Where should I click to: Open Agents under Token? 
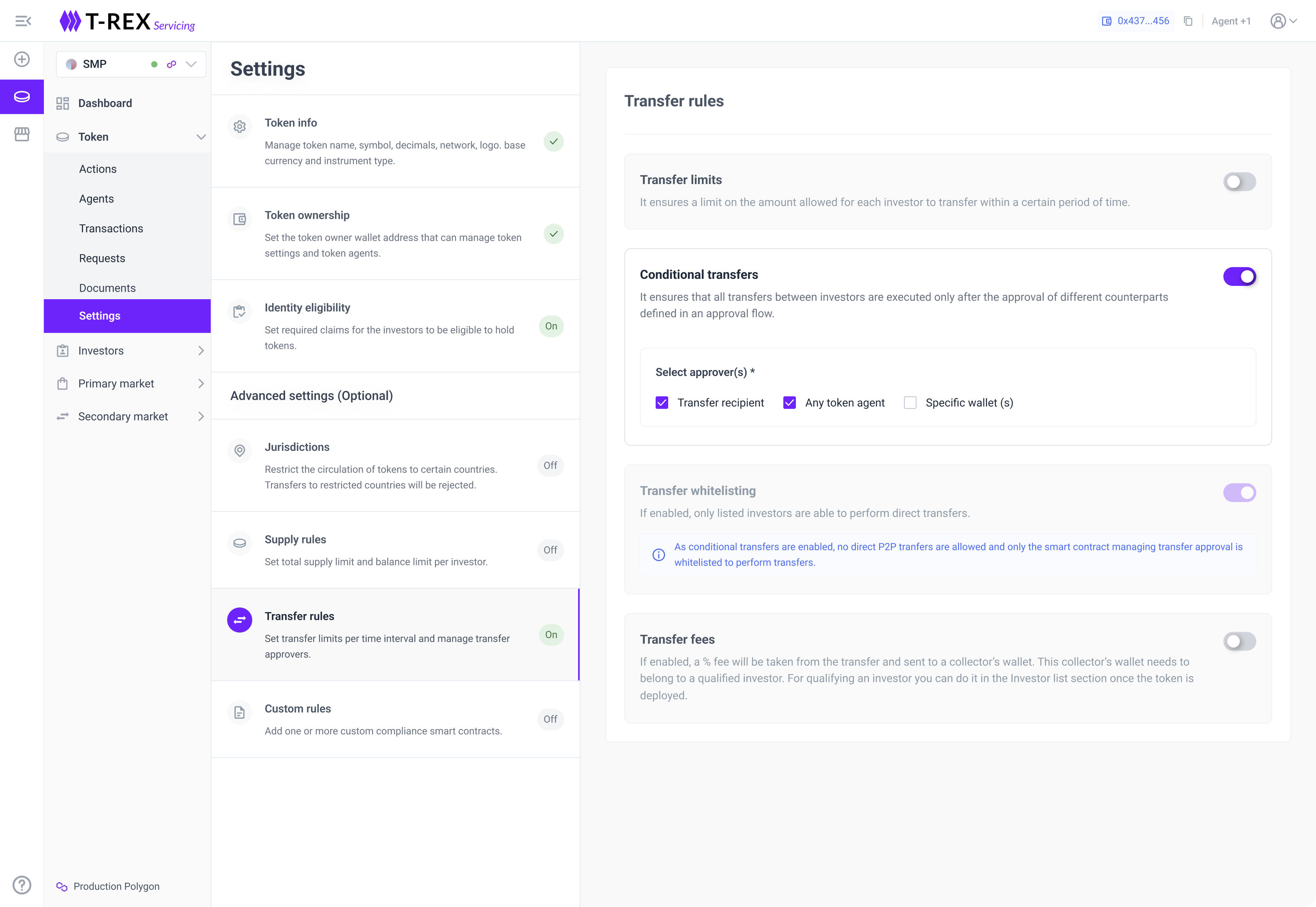(97, 198)
